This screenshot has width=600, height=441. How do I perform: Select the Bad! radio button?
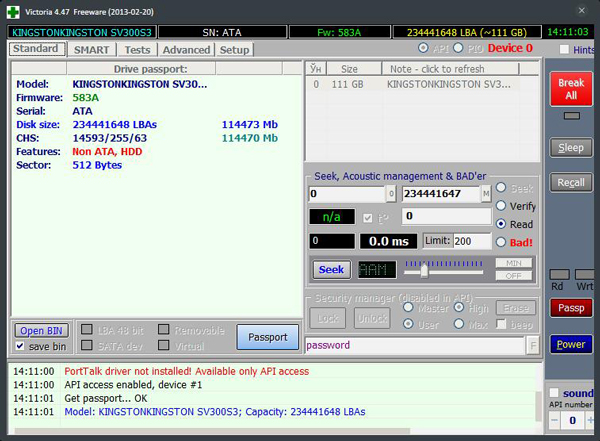(501, 242)
